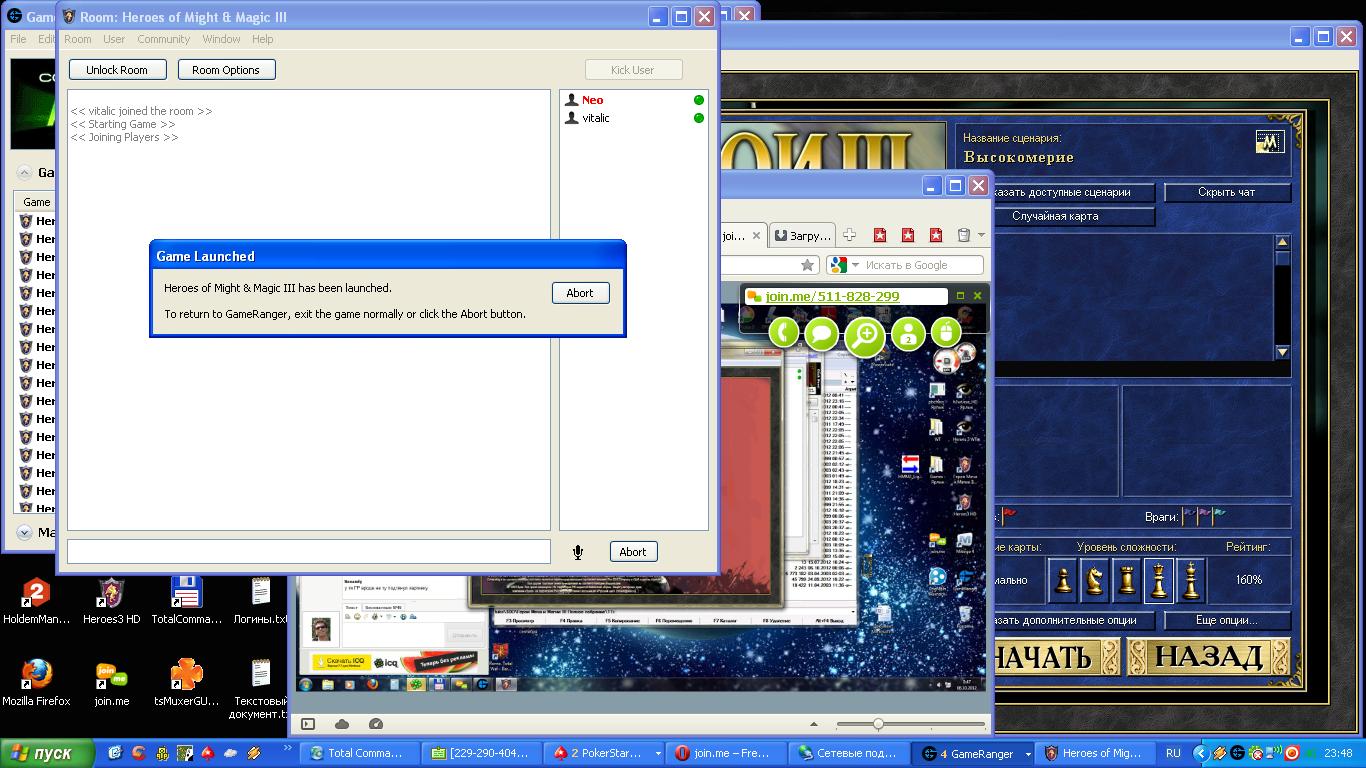Viewport: 1366px width, 768px height.
Task: Click the Room Options button
Action: point(226,70)
